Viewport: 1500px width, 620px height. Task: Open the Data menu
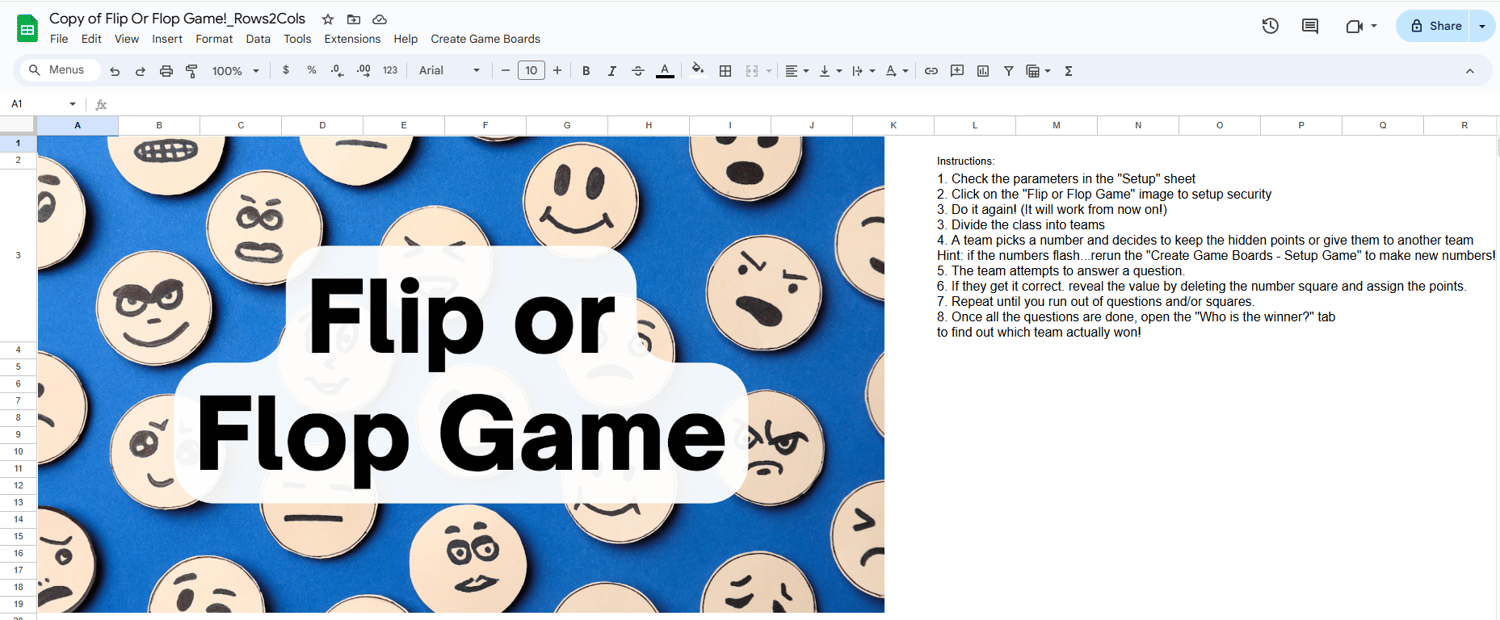click(258, 39)
